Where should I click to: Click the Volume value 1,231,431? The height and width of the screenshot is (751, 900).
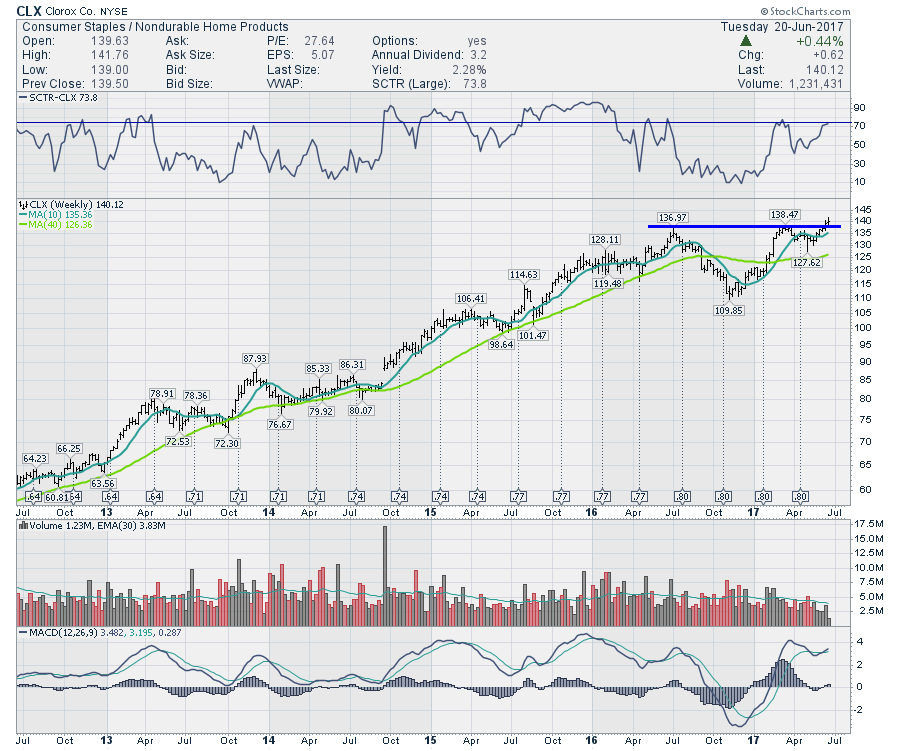click(816, 83)
